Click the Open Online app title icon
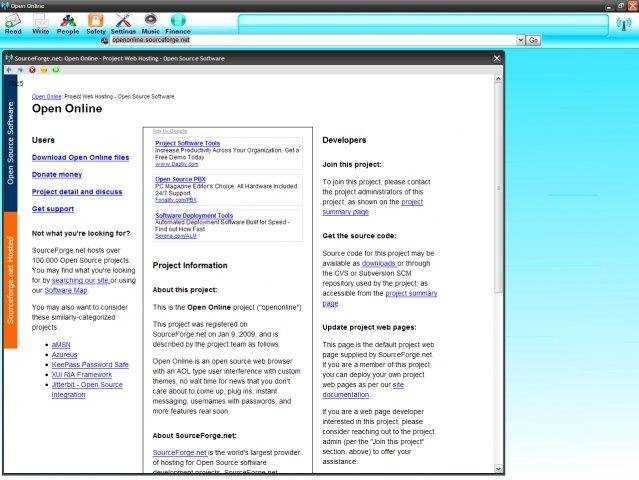639x480 pixels. [x=4, y=6]
